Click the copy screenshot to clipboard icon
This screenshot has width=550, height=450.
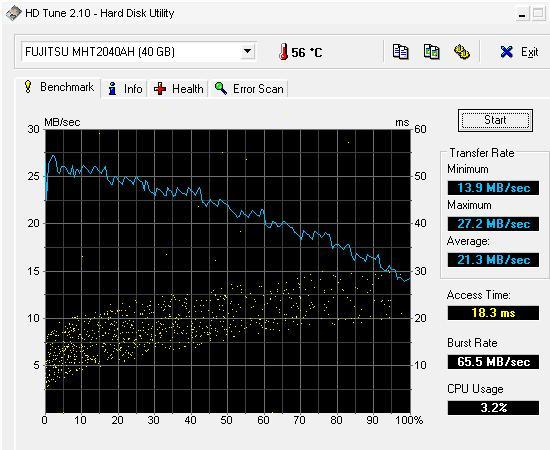(x=431, y=52)
